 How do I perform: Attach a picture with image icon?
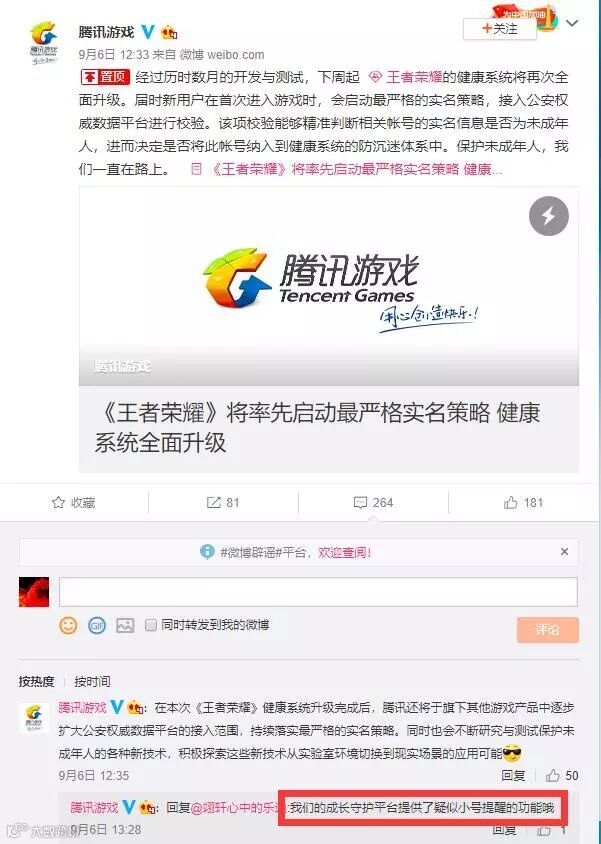pos(125,625)
